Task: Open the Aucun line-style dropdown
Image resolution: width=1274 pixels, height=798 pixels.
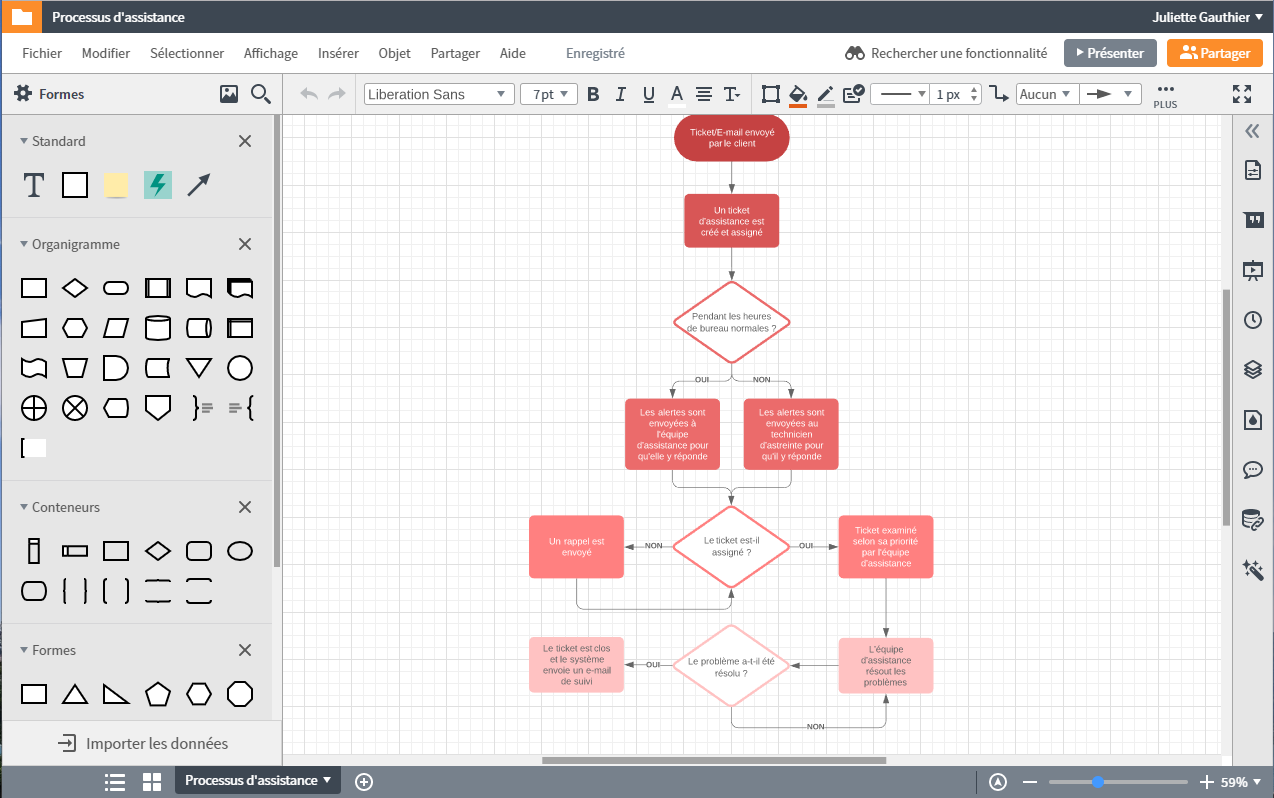Action: (1046, 94)
